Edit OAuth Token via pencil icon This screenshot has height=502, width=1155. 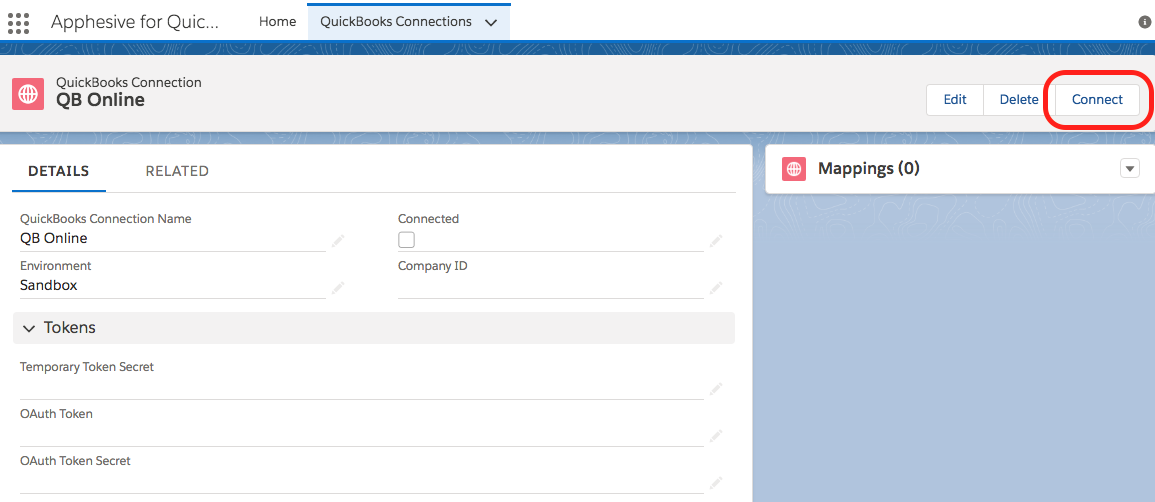click(x=716, y=436)
